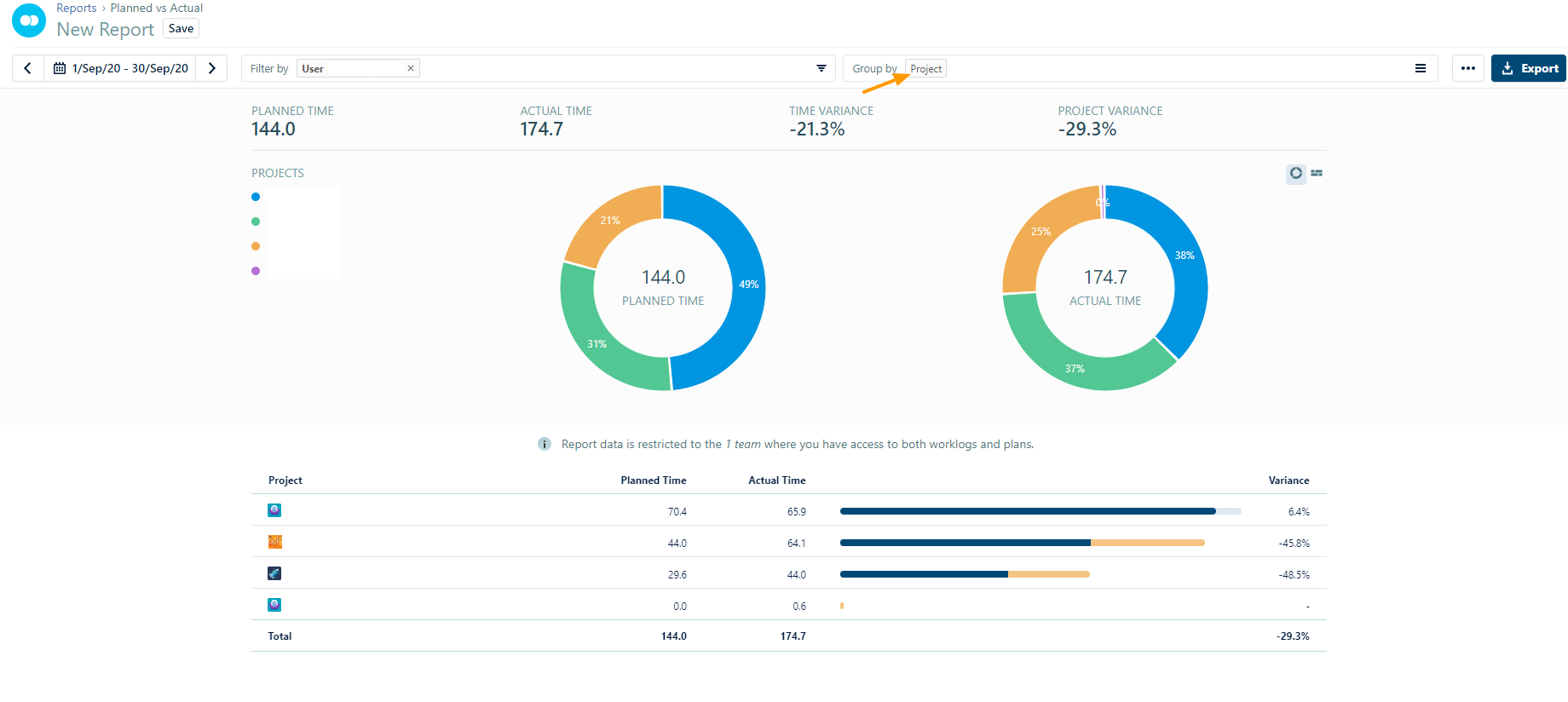
Task: Open the Group by options list
Action: 1420,68
